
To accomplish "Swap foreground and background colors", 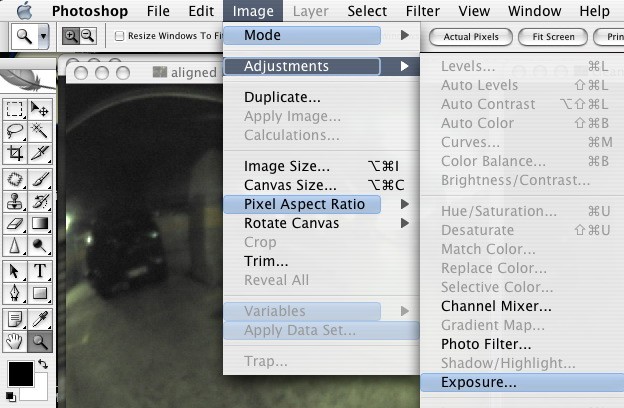I will click(43, 363).
